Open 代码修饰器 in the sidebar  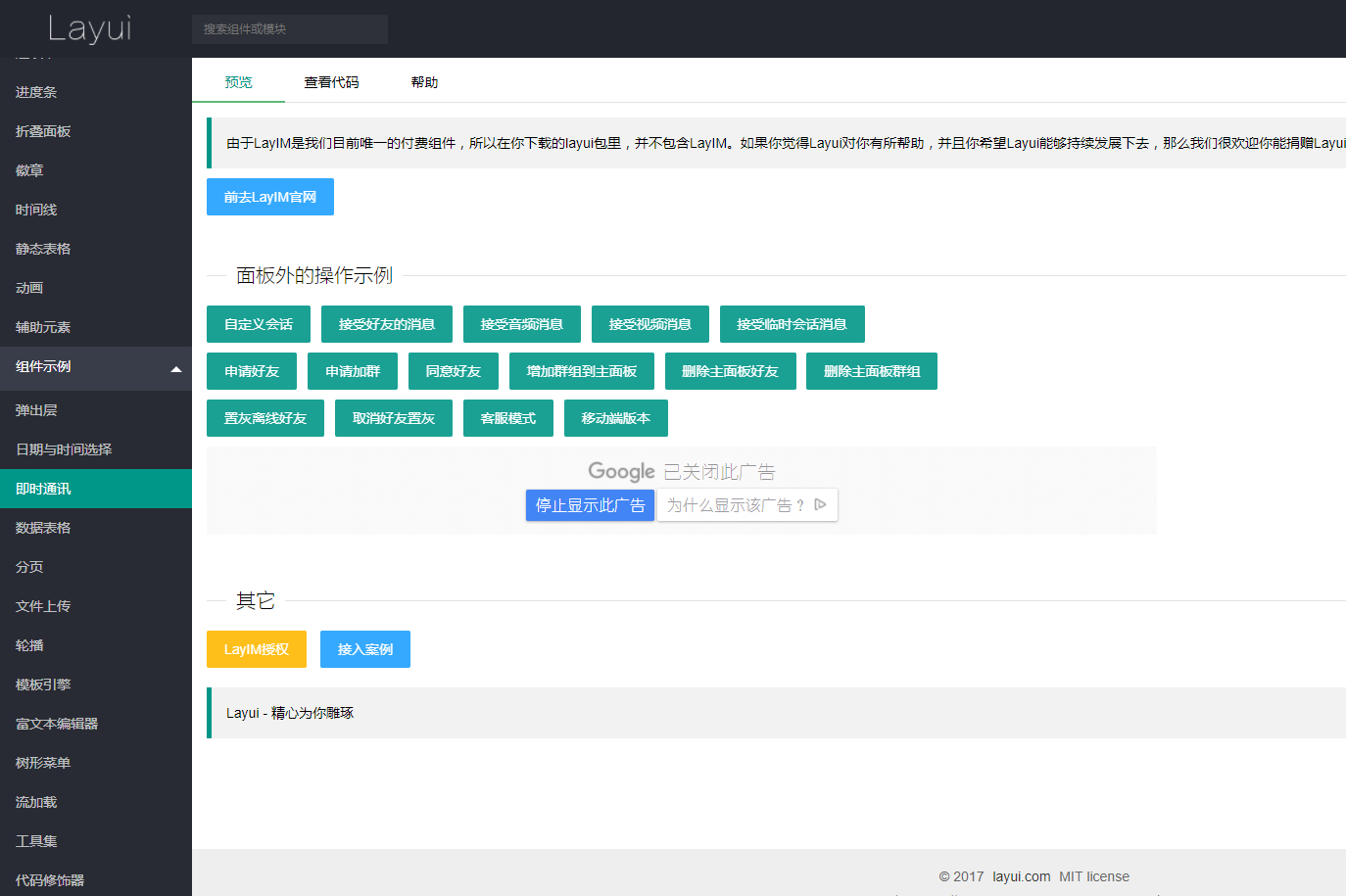(96, 878)
